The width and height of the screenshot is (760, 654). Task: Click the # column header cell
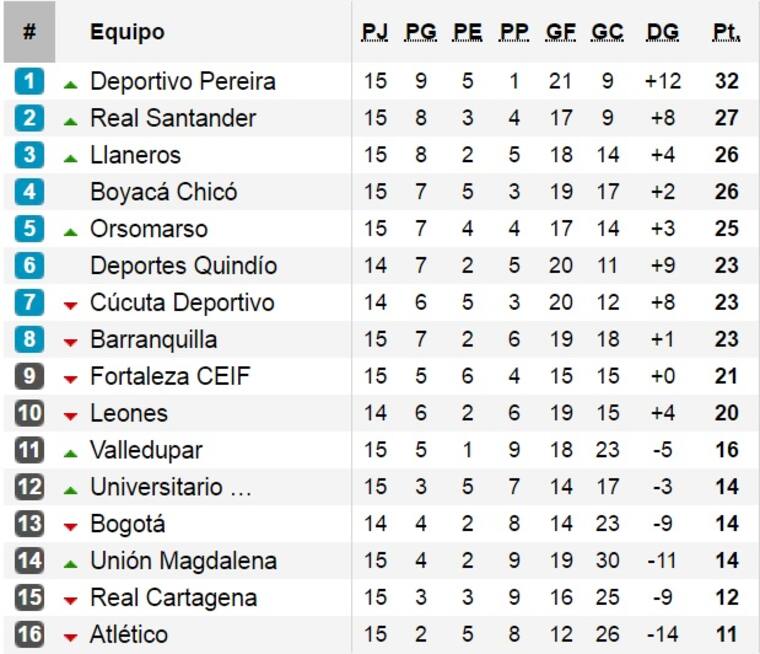pyautogui.click(x=29, y=32)
